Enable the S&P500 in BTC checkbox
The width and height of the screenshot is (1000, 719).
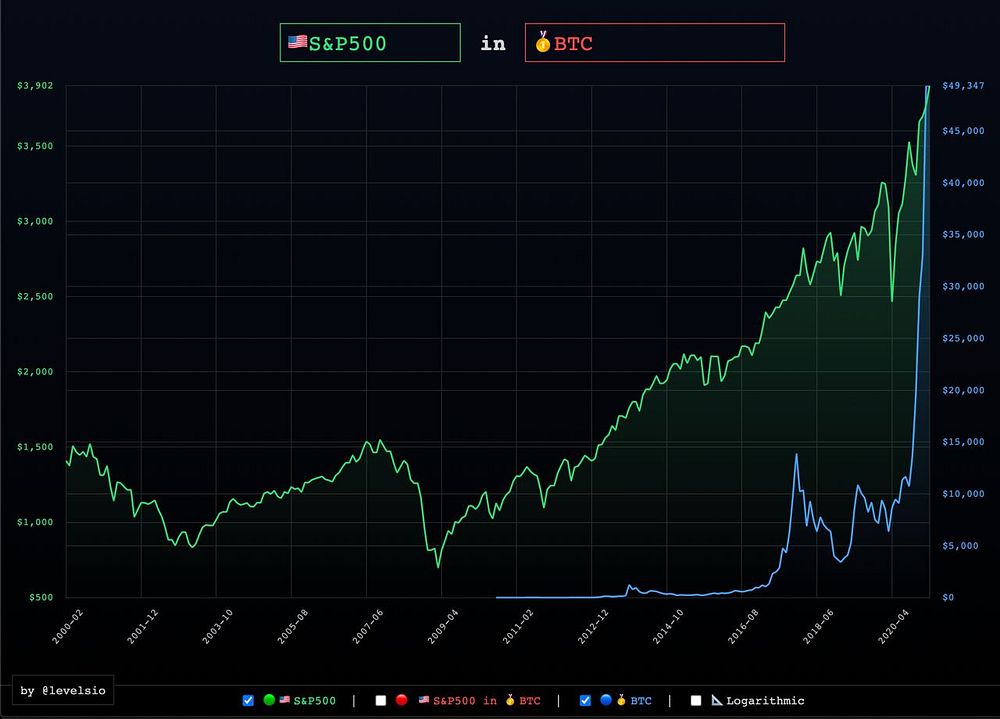pos(381,700)
